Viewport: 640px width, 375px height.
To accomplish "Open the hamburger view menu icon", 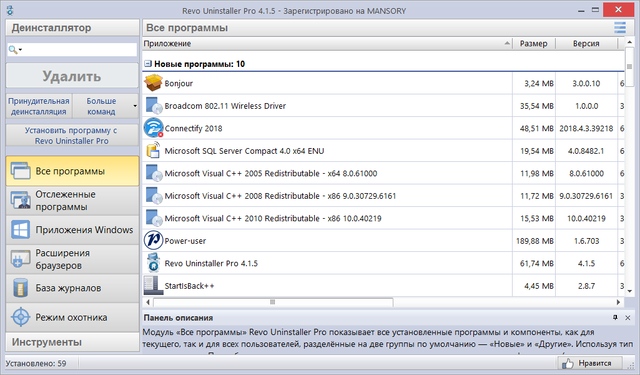I will 620,27.
